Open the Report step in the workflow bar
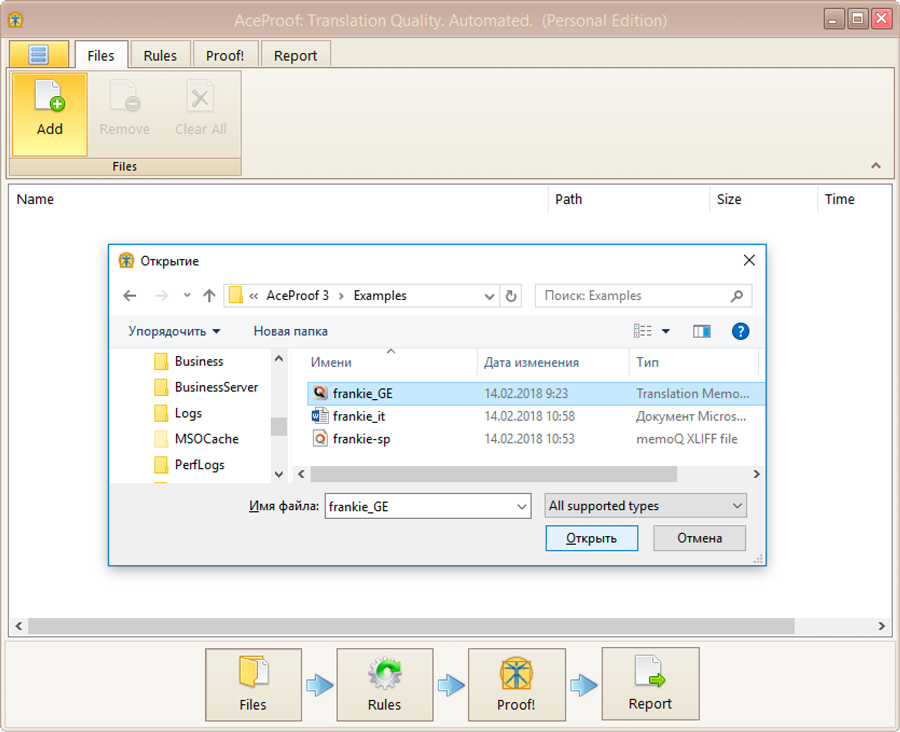This screenshot has width=900, height=732. pos(650,684)
